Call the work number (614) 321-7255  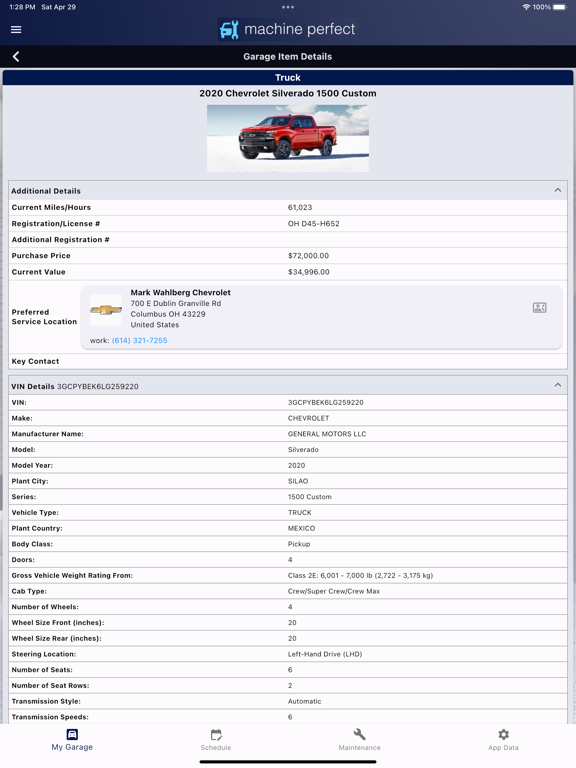point(140,340)
